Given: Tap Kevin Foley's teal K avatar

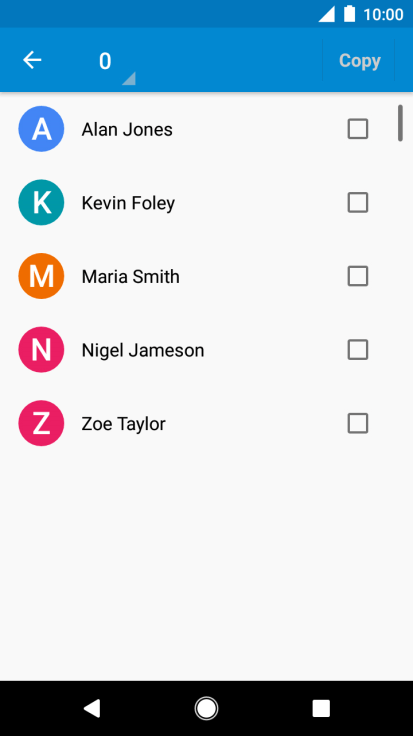Looking at the screenshot, I should coord(41,202).
